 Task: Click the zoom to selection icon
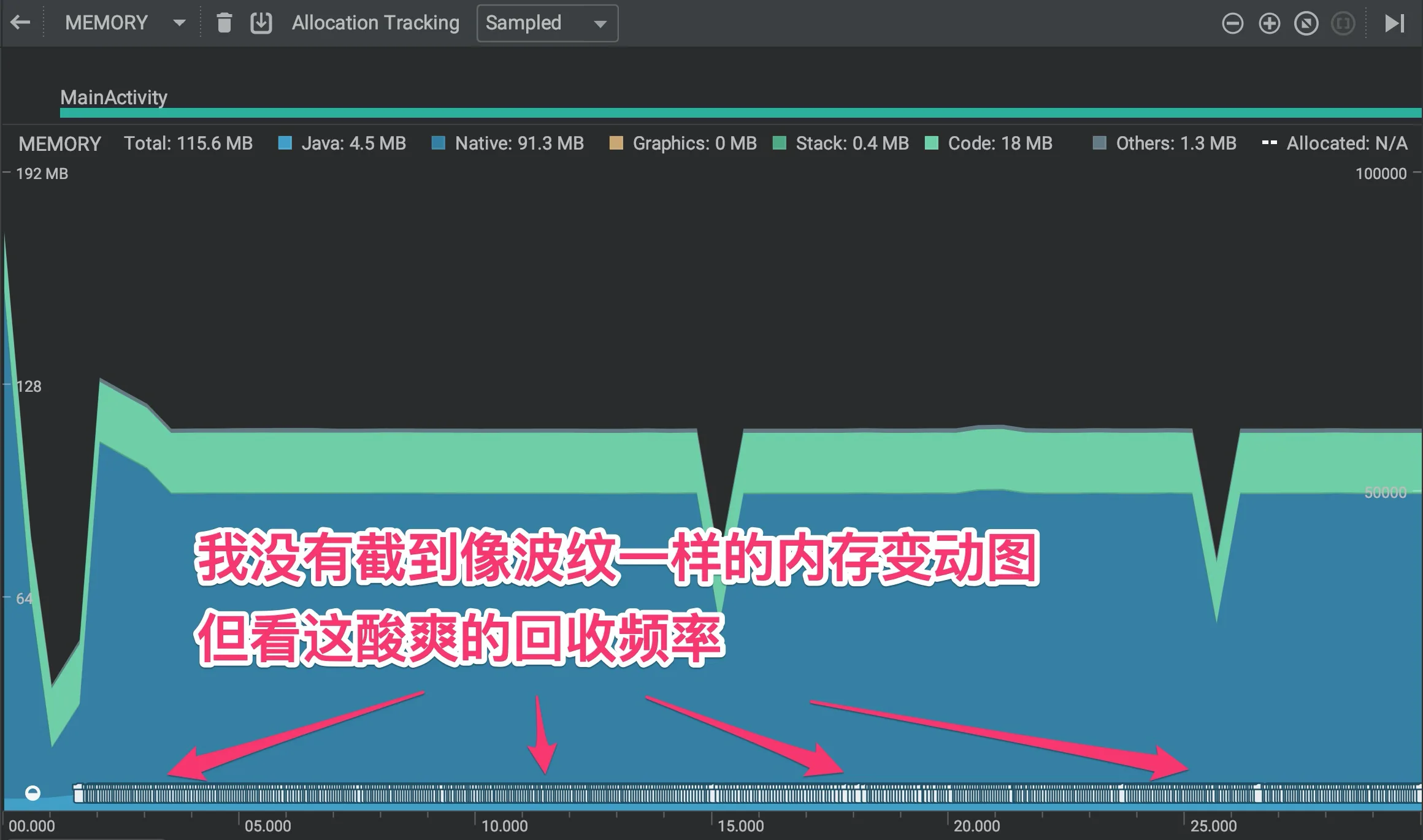tap(1343, 24)
